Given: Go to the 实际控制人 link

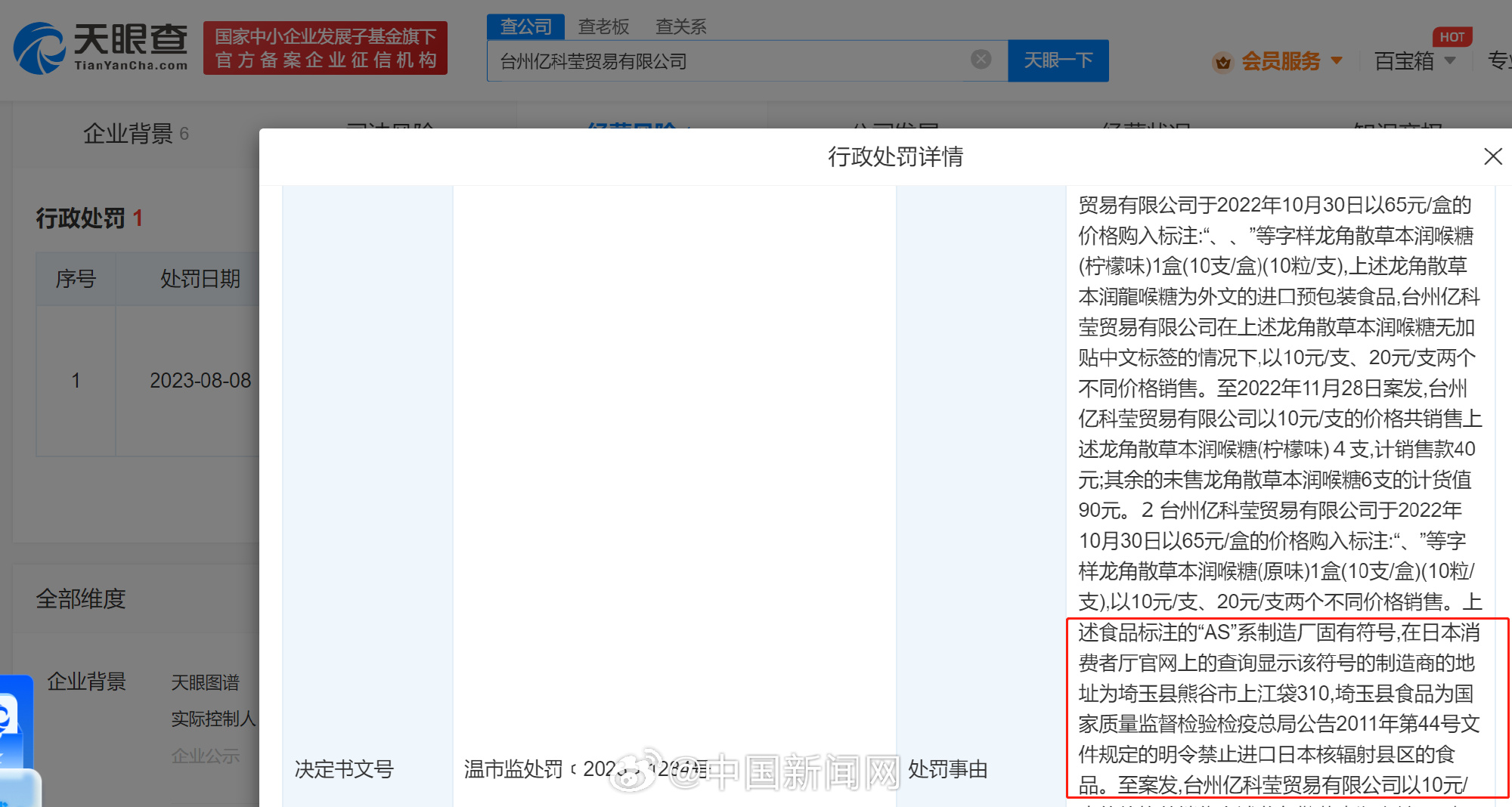Looking at the screenshot, I should [x=213, y=719].
